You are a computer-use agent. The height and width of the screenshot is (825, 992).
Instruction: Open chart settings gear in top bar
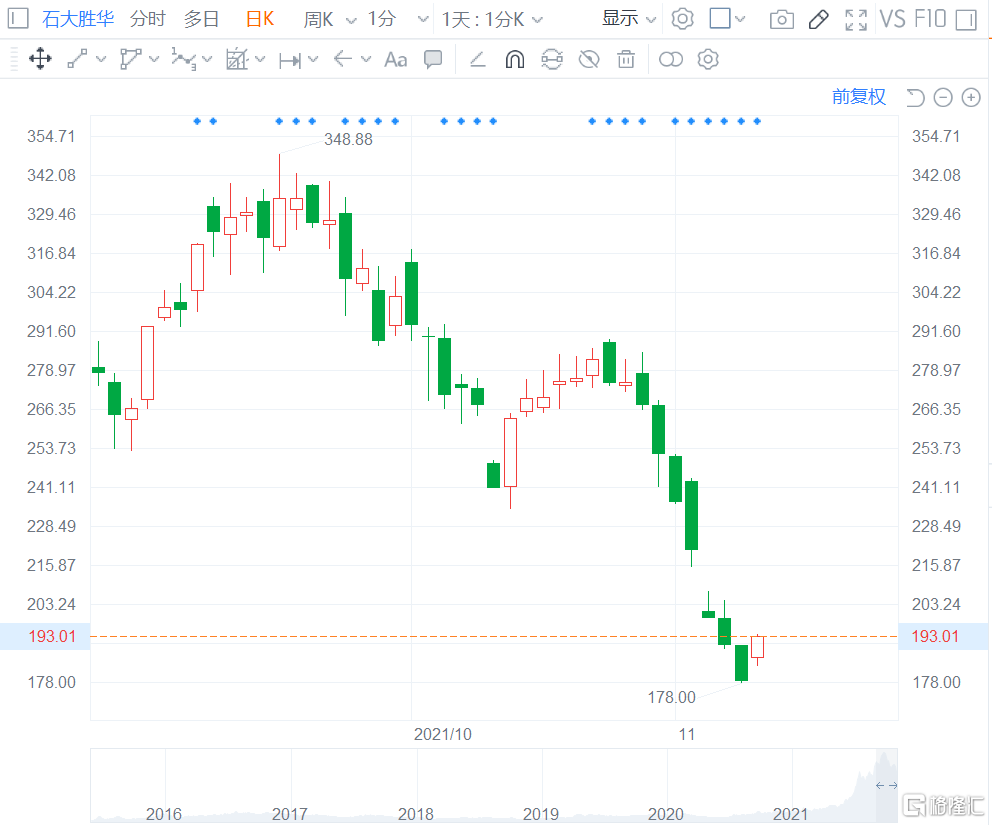pos(682,19)
